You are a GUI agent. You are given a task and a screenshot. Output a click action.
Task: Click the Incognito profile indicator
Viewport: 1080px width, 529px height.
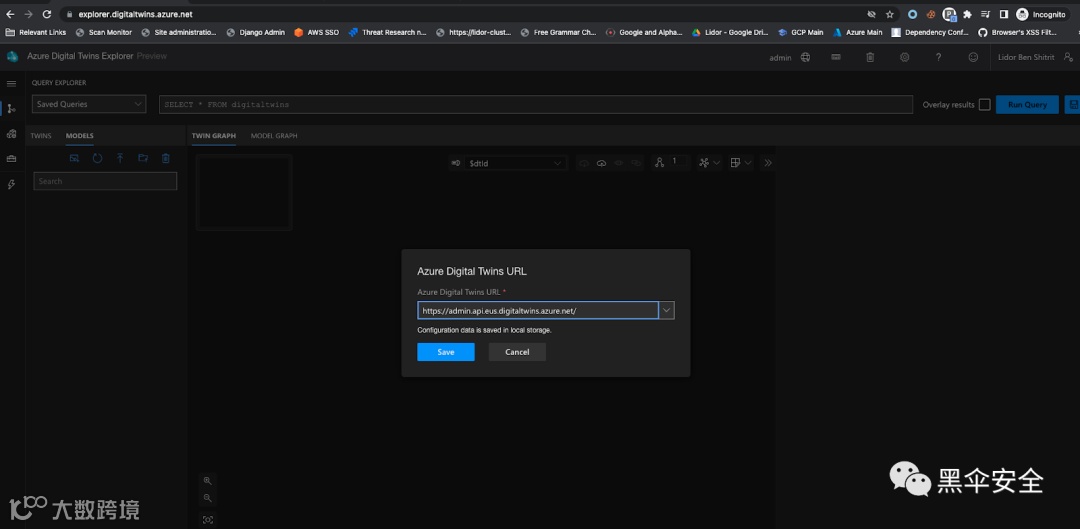(x=1041, y=14)
